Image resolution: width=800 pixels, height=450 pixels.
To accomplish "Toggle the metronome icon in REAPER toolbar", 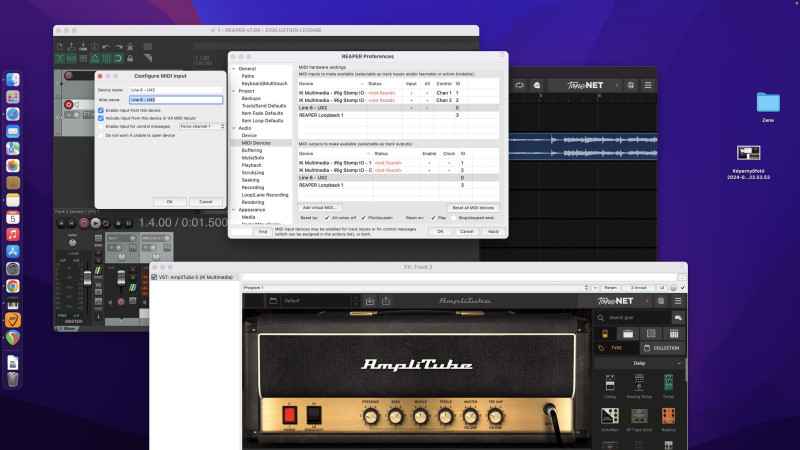I will (x=130, y=47).
